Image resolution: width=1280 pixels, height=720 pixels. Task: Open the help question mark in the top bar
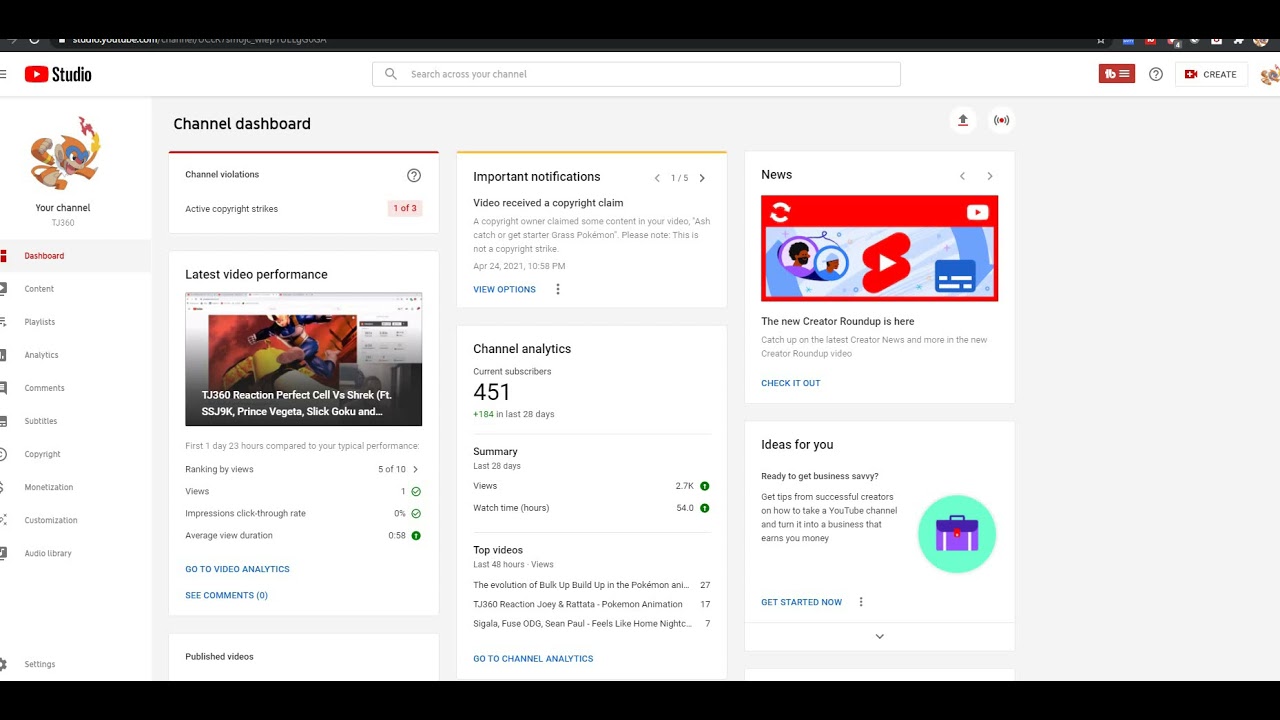pos(1156,74)
